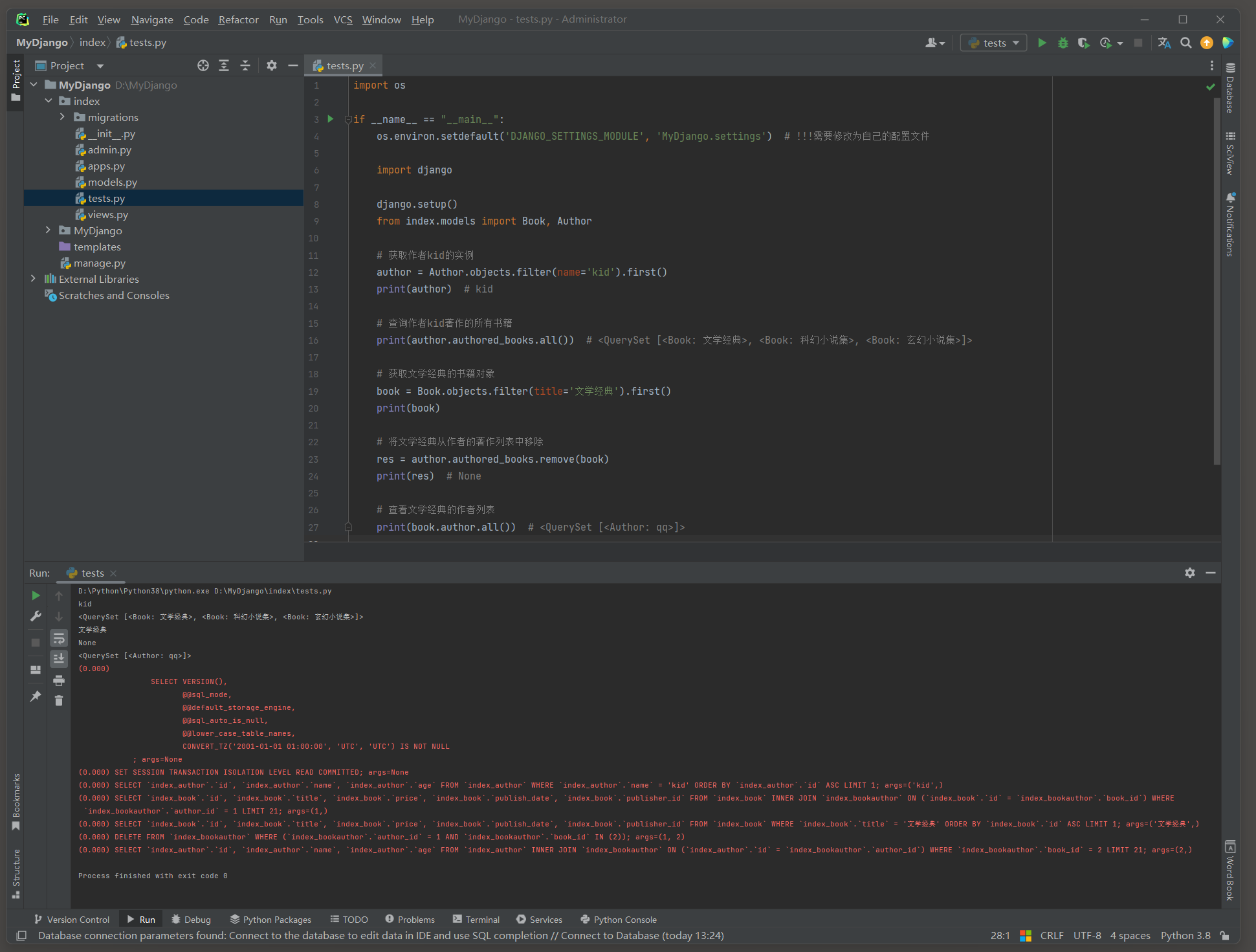Viewport: 1256px width, 952px height.
Task: Click Python 3.8 interpreter in status bar
Action: [x=1185, y=936]
